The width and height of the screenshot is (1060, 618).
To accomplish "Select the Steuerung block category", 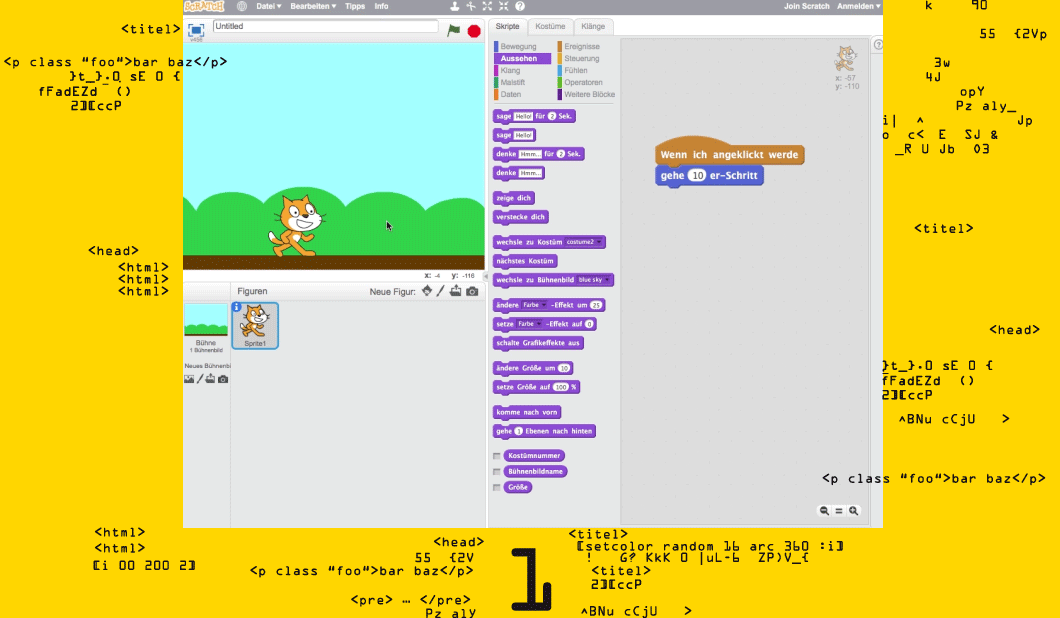I will [581, 59].
